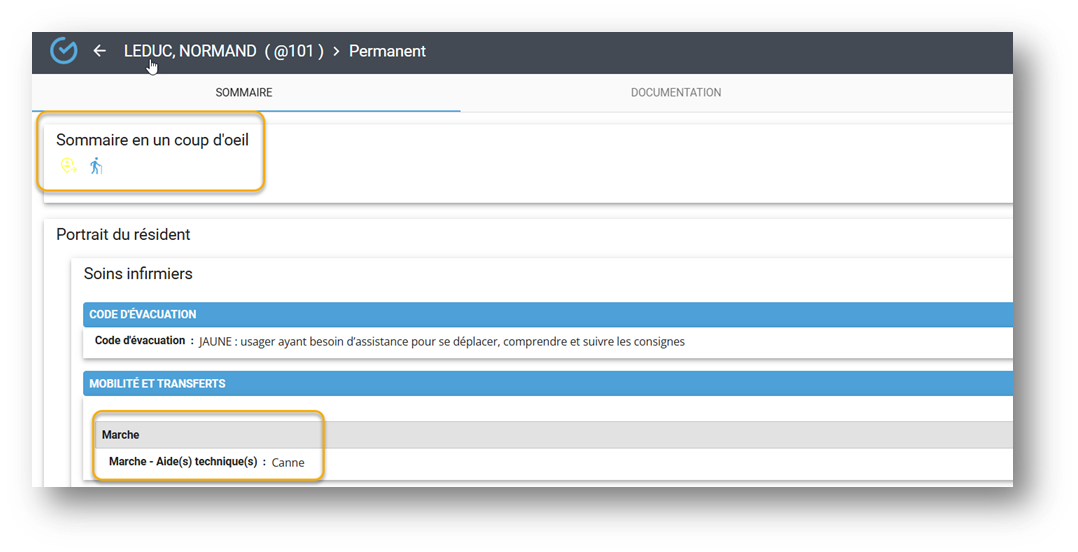Click the blue walking-with-cane icon
The height and width of the screenshot is (552, 1078).
tap(96, 166)
